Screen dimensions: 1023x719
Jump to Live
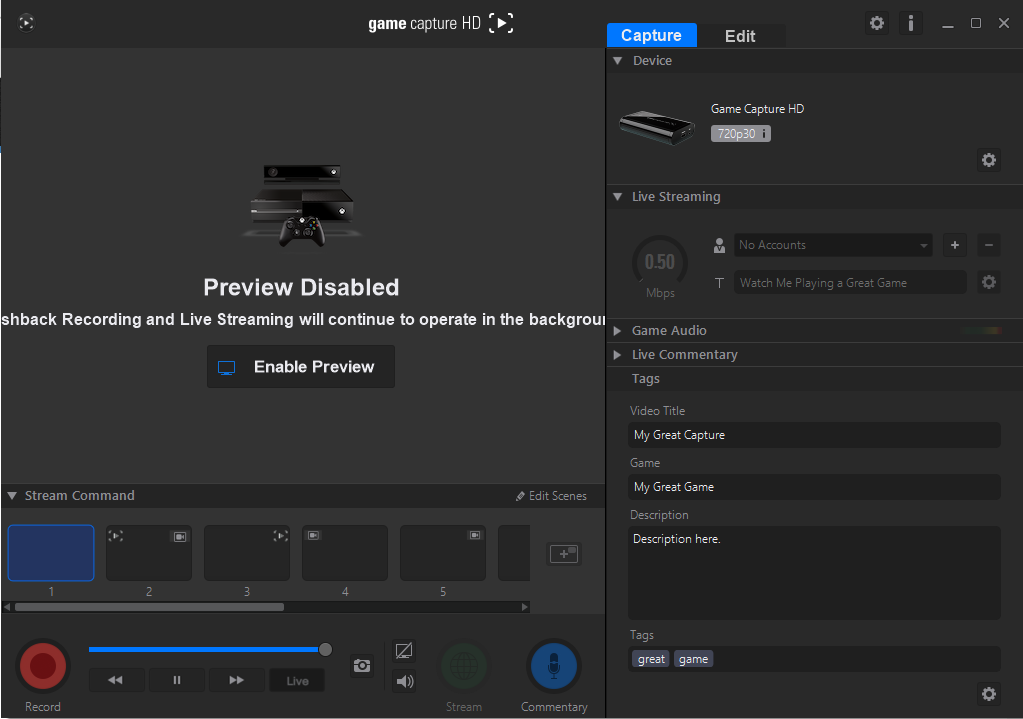click(x=297, y=681)
